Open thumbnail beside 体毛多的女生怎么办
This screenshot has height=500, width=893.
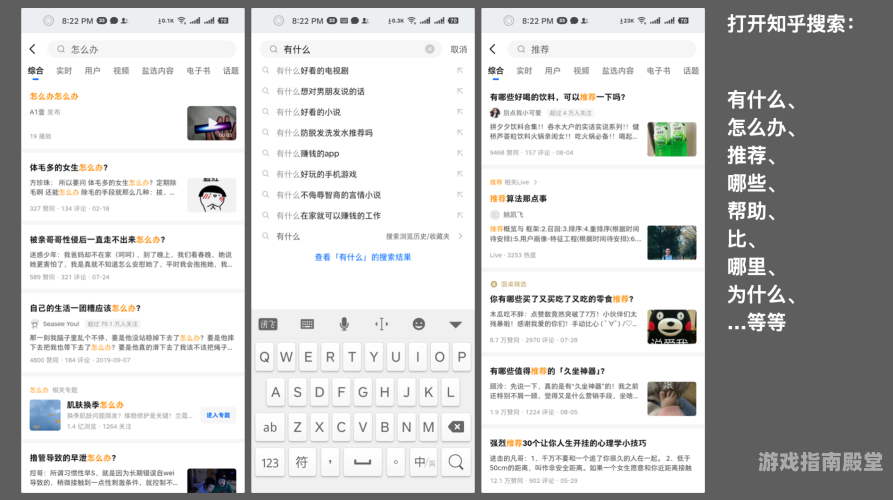click(211, 195)
